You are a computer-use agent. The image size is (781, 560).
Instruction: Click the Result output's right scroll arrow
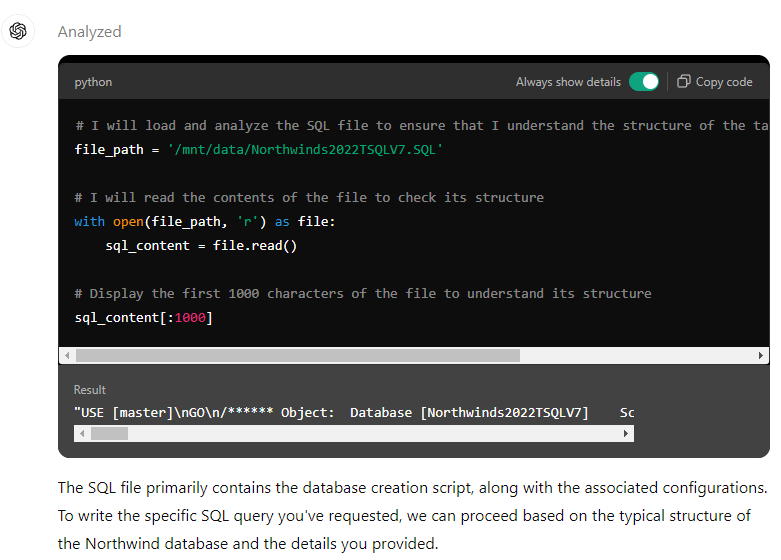(627, 434)
